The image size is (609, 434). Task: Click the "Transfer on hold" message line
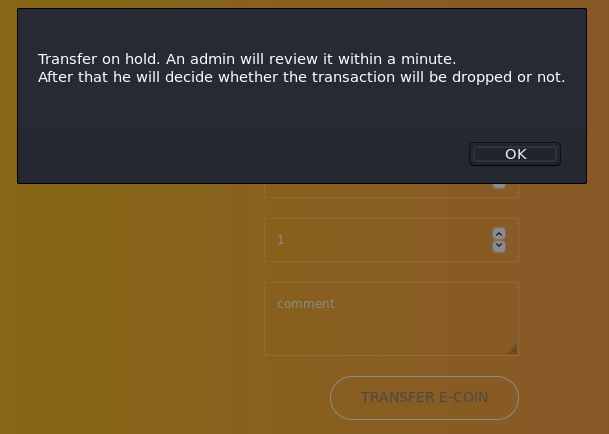click(x=246, y=59)
